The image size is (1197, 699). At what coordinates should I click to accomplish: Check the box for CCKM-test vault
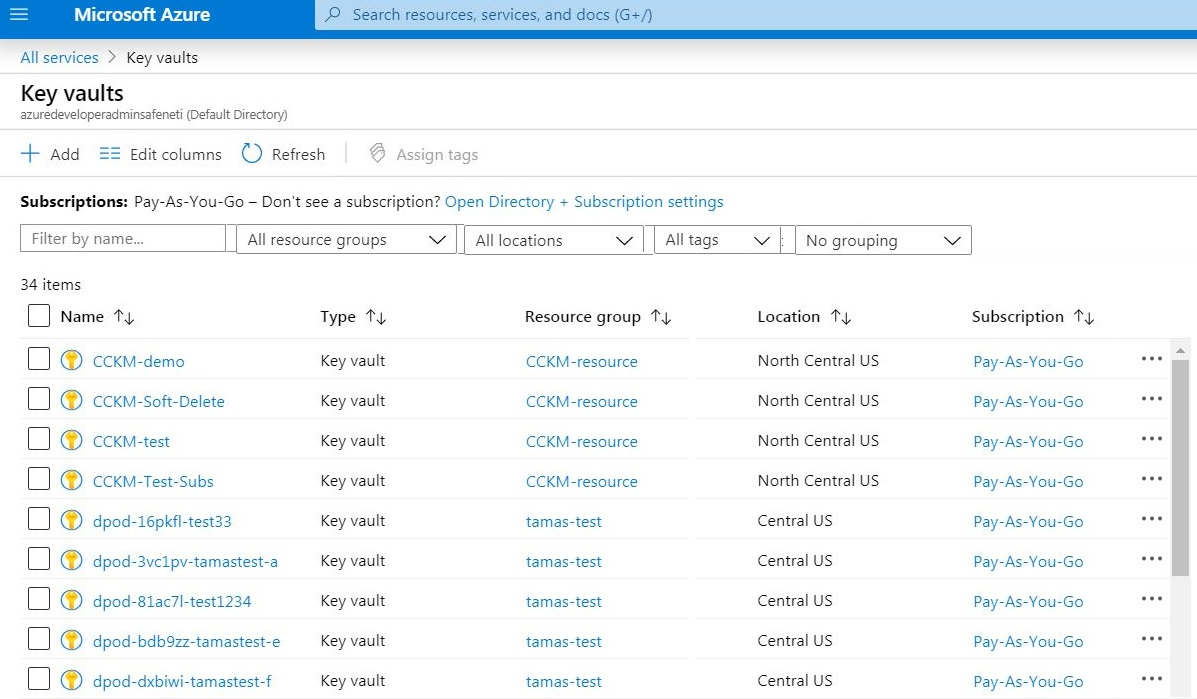coord(39,440)
